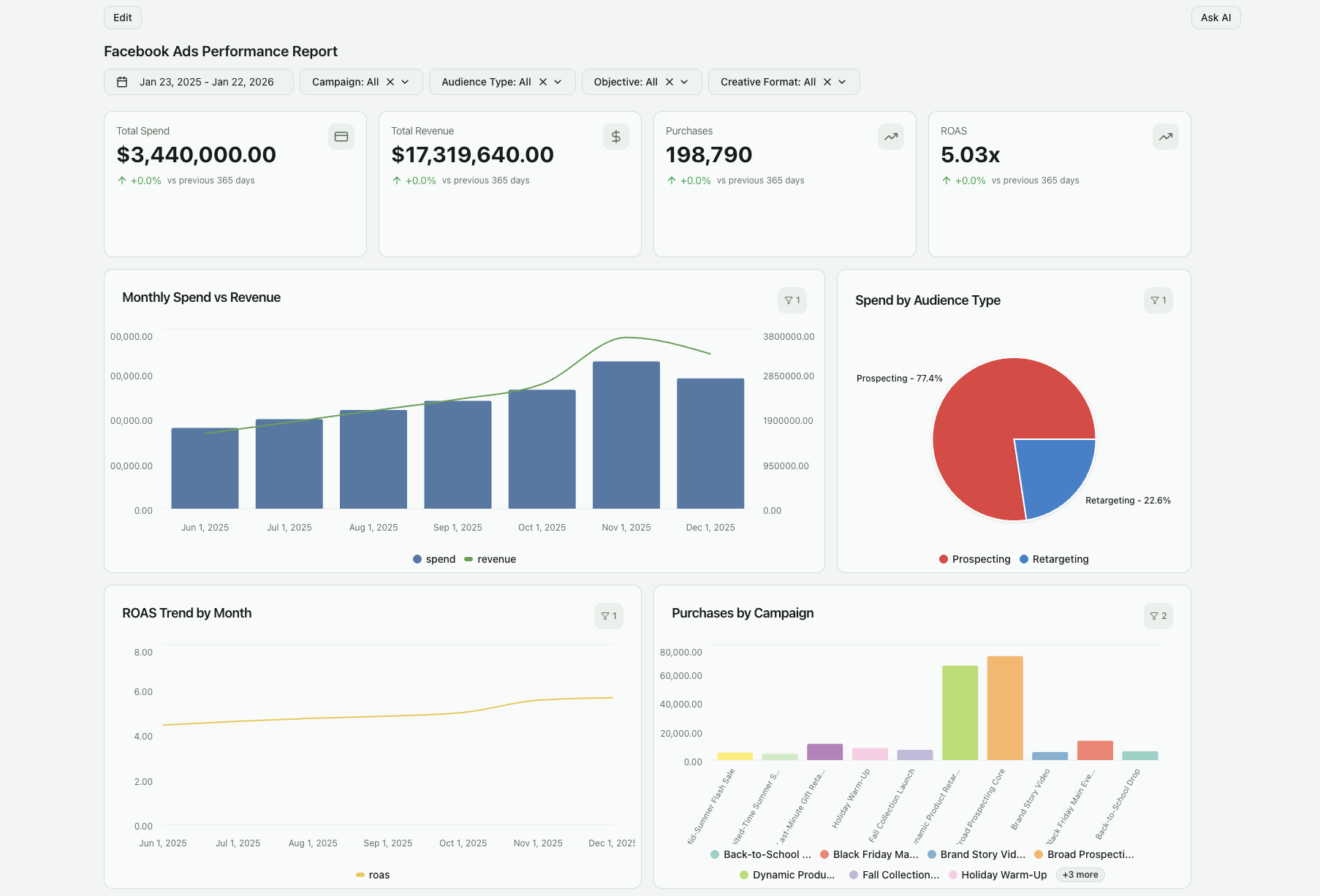Toggle the Retargeting legend entry
The width and height of the screenshot is (1320, 896).
[1054, 558]
